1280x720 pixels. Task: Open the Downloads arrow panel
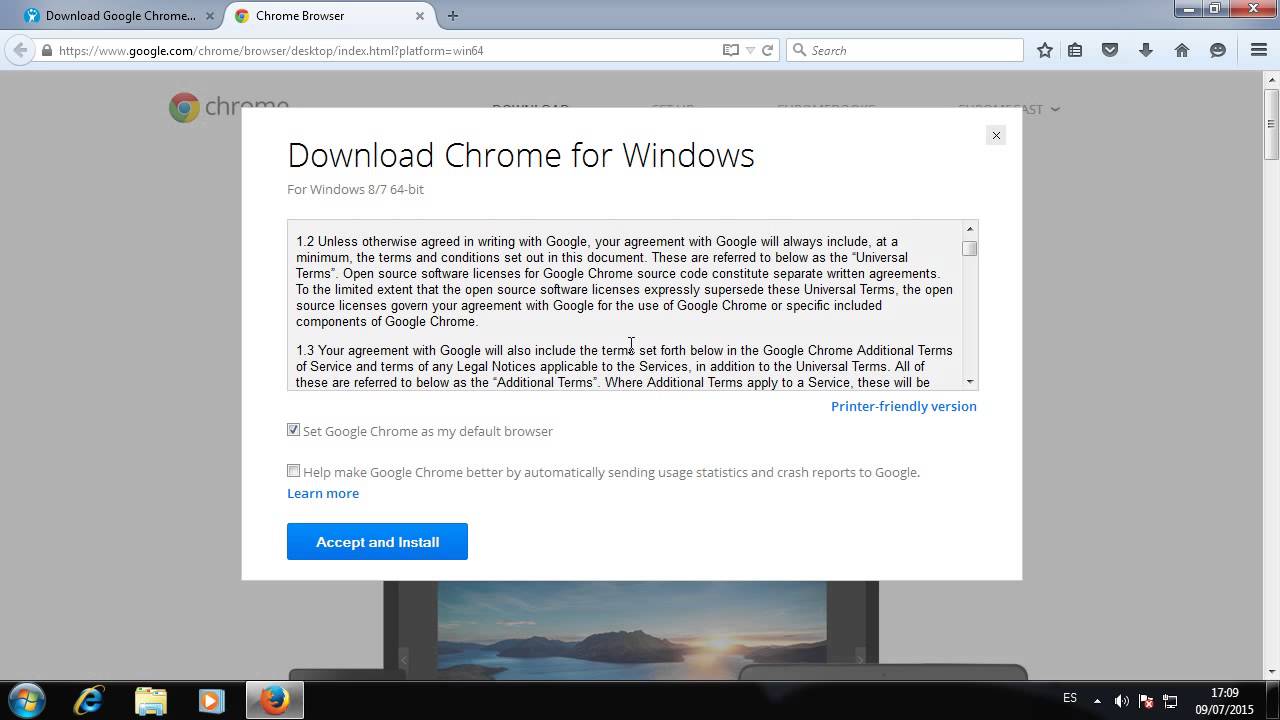point(1146,50)
